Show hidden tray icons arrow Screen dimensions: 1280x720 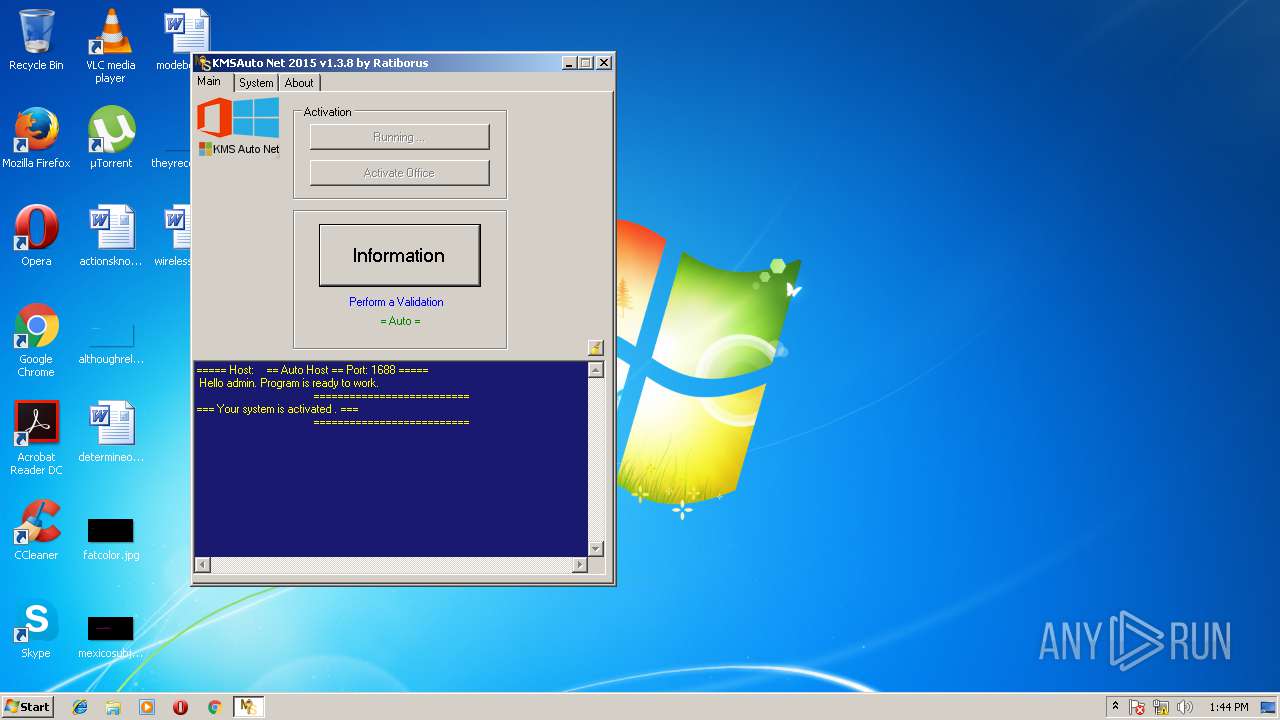pyautogui.click(x=1115, y=706)
